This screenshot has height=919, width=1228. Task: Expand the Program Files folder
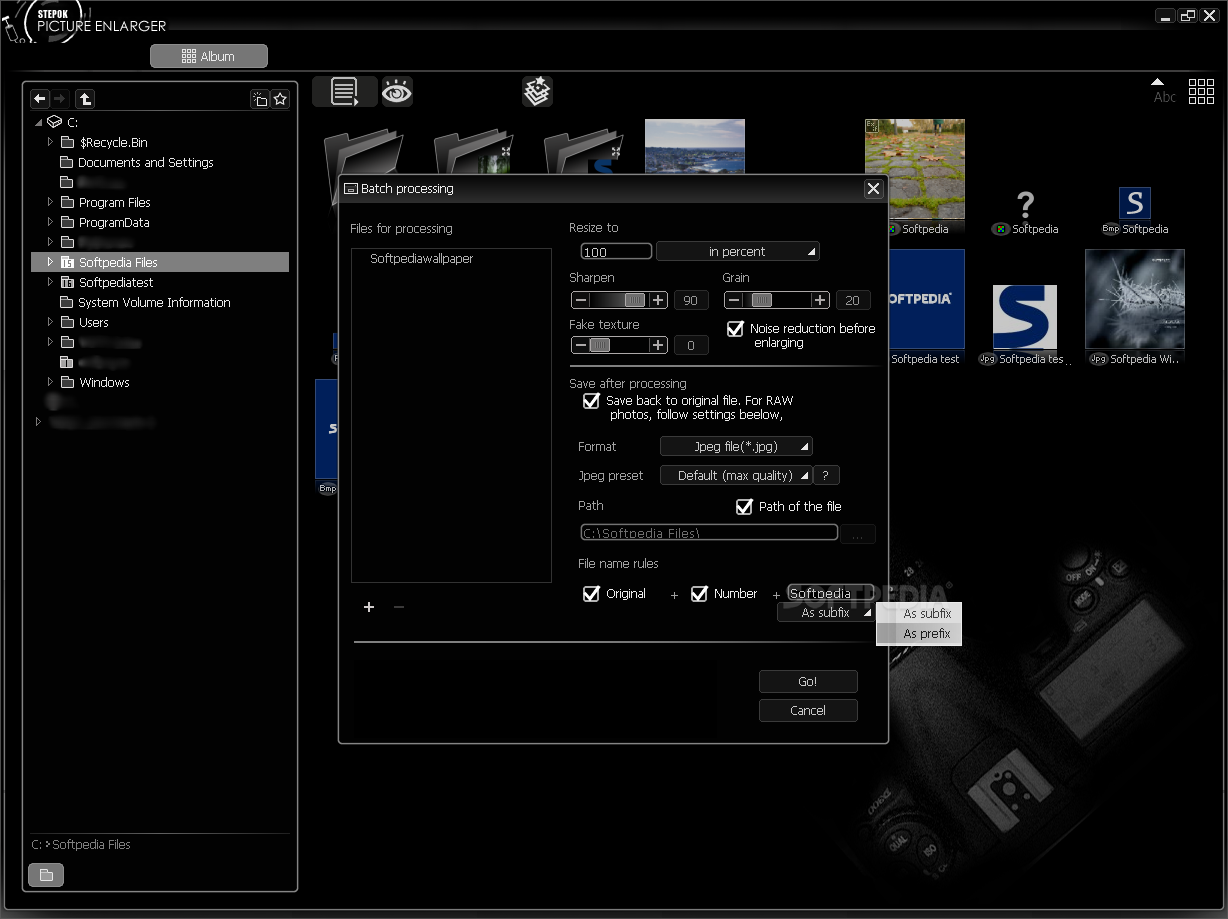50,202
